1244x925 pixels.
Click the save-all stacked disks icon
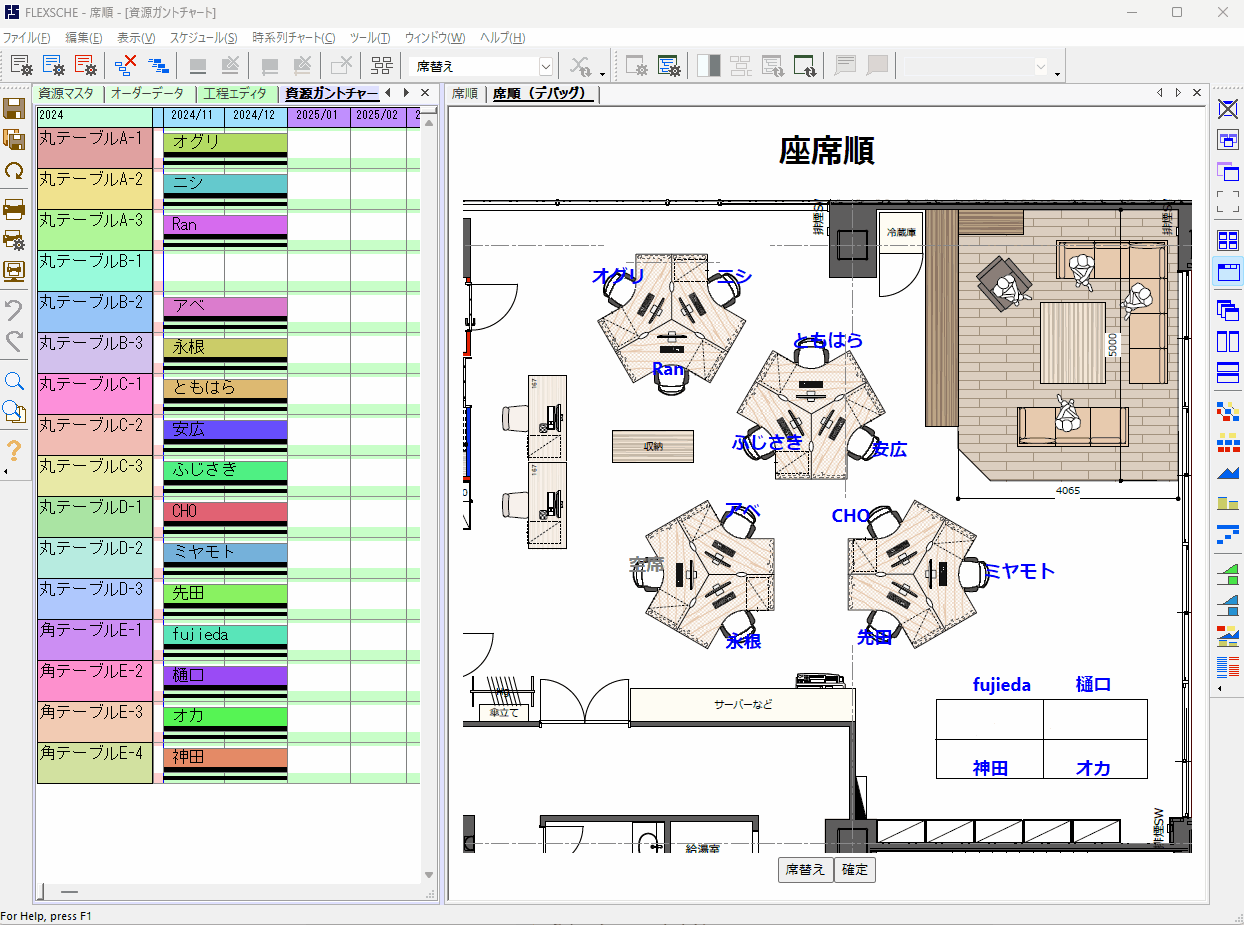(x=14, y=139)
